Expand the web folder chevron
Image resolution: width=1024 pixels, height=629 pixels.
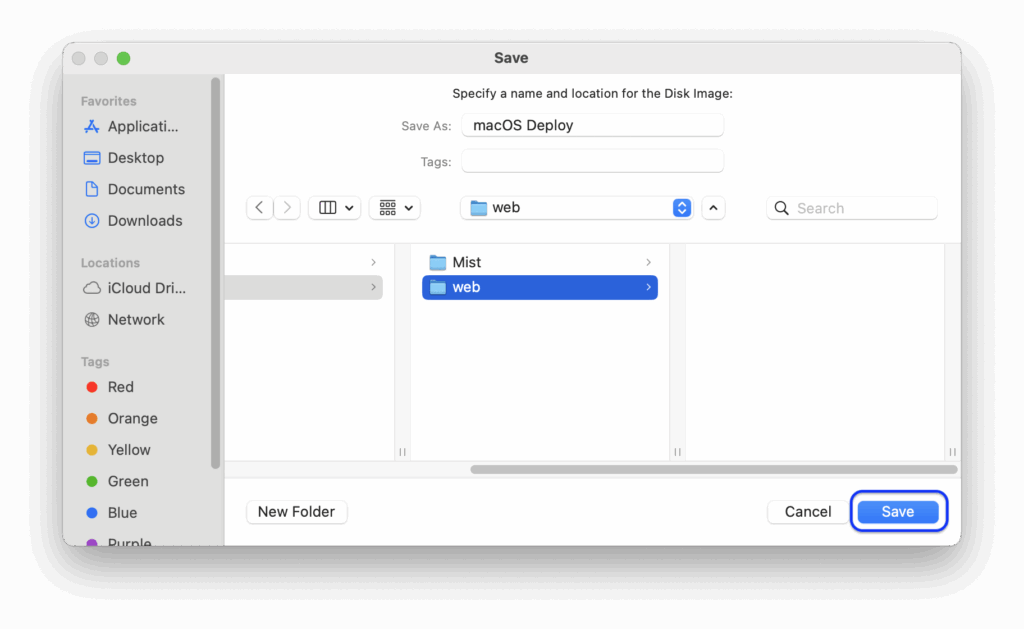pos(648,287)
